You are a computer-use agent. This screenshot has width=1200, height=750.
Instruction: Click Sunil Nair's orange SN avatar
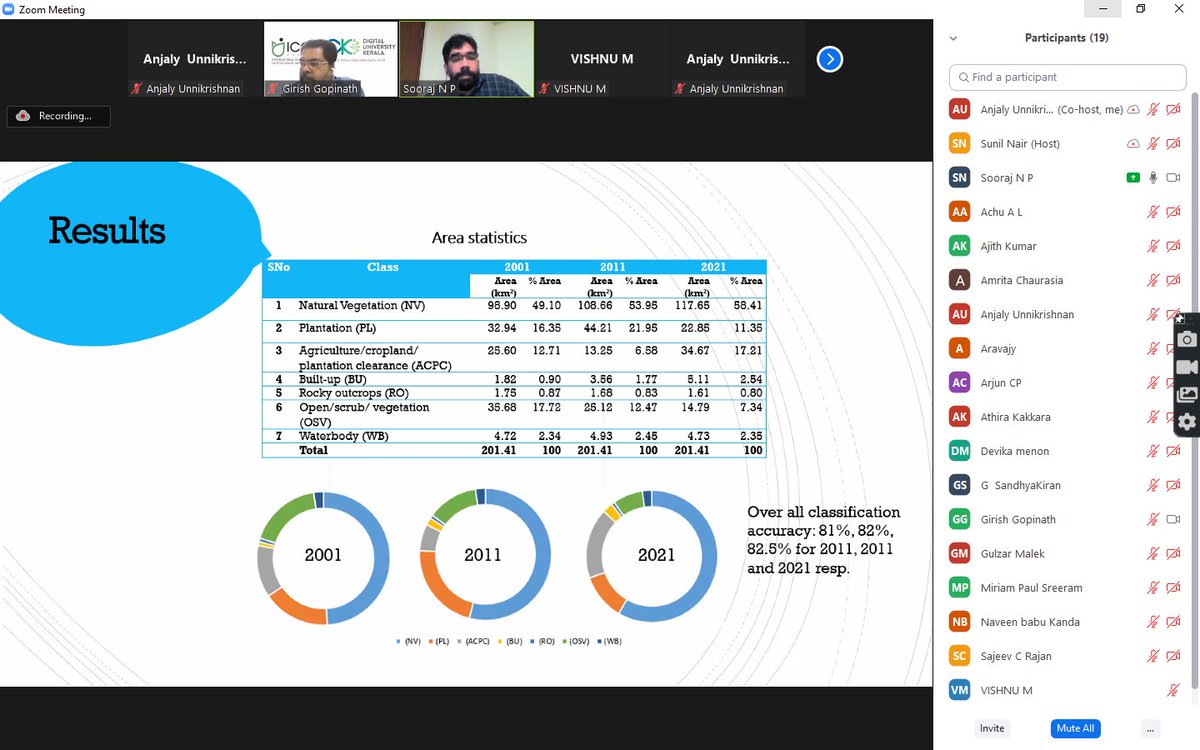point(960,144)
